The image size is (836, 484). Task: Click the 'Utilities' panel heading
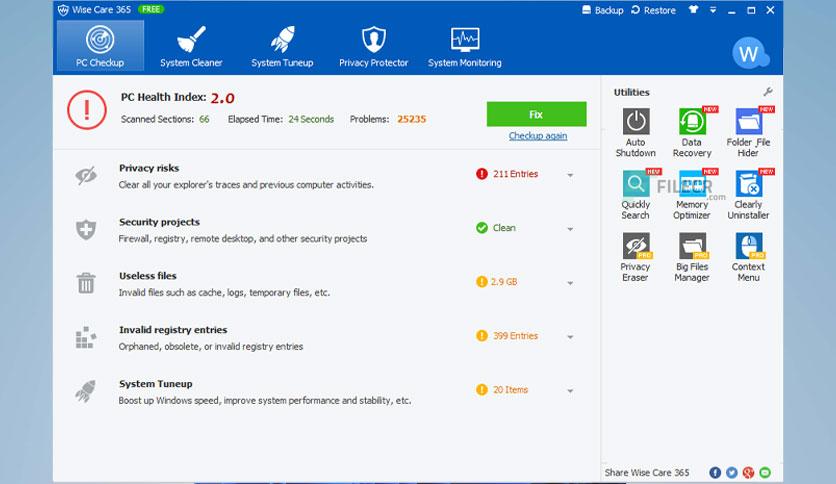631,92
